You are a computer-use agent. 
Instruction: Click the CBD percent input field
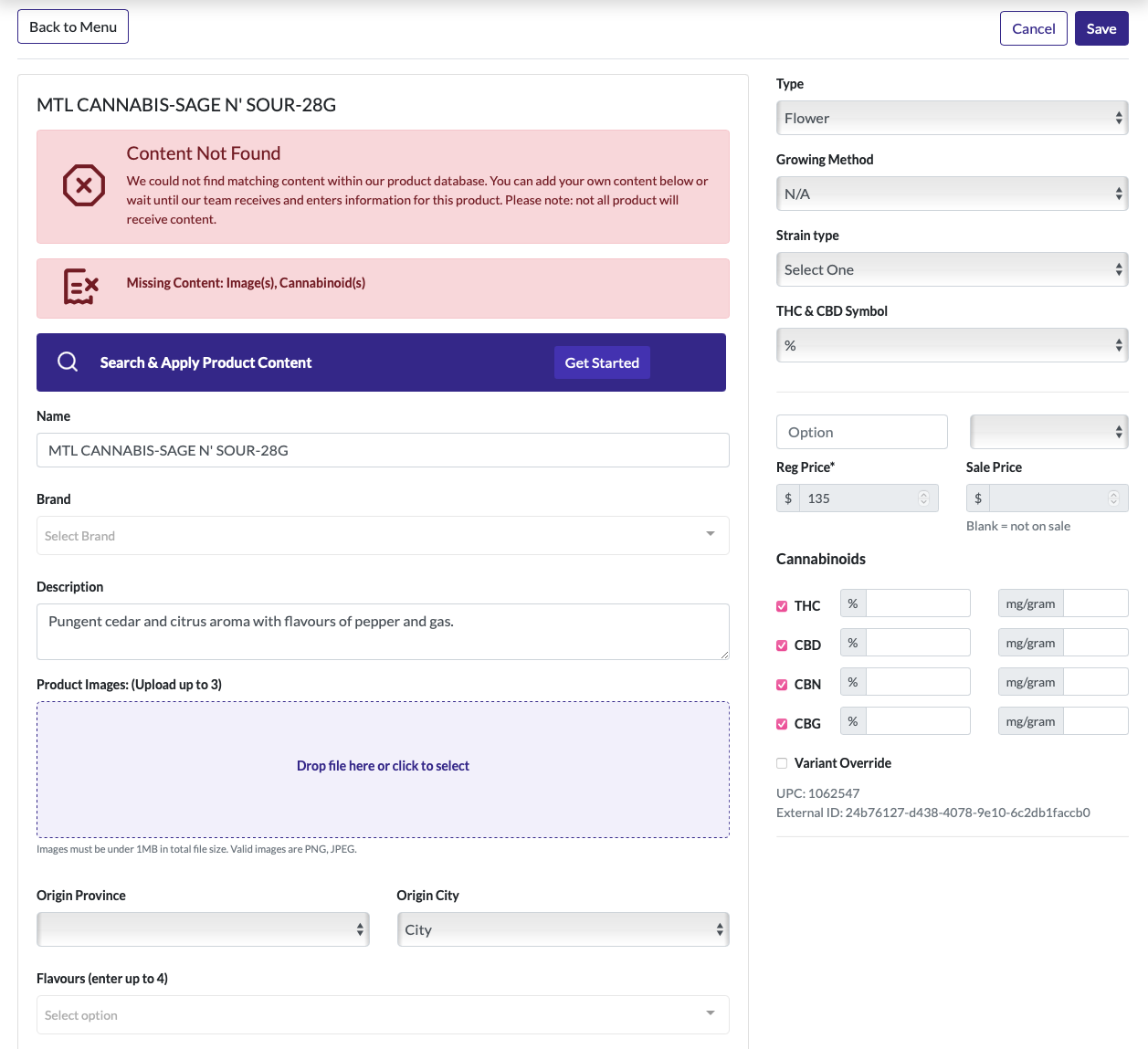pos(918,643)
